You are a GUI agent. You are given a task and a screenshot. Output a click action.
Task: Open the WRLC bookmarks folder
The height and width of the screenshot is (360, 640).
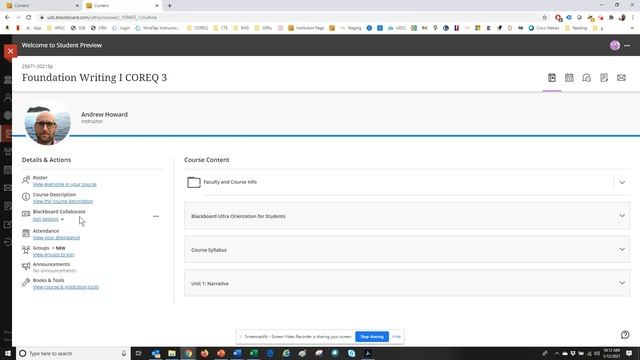pyautogui.click(x=56, y=28)
